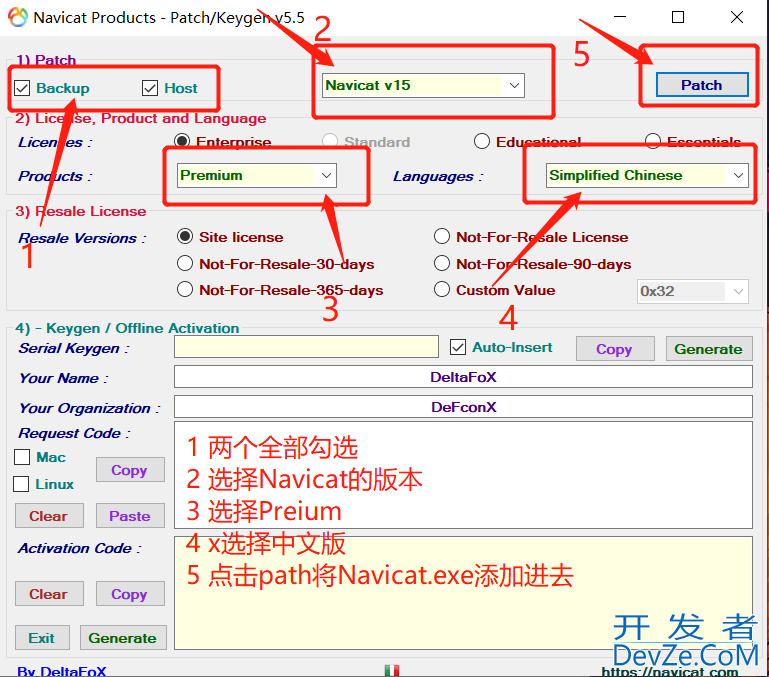This screenshot has width=769, height=677.
Task: Generate the activation code
Action: (123, 638)
